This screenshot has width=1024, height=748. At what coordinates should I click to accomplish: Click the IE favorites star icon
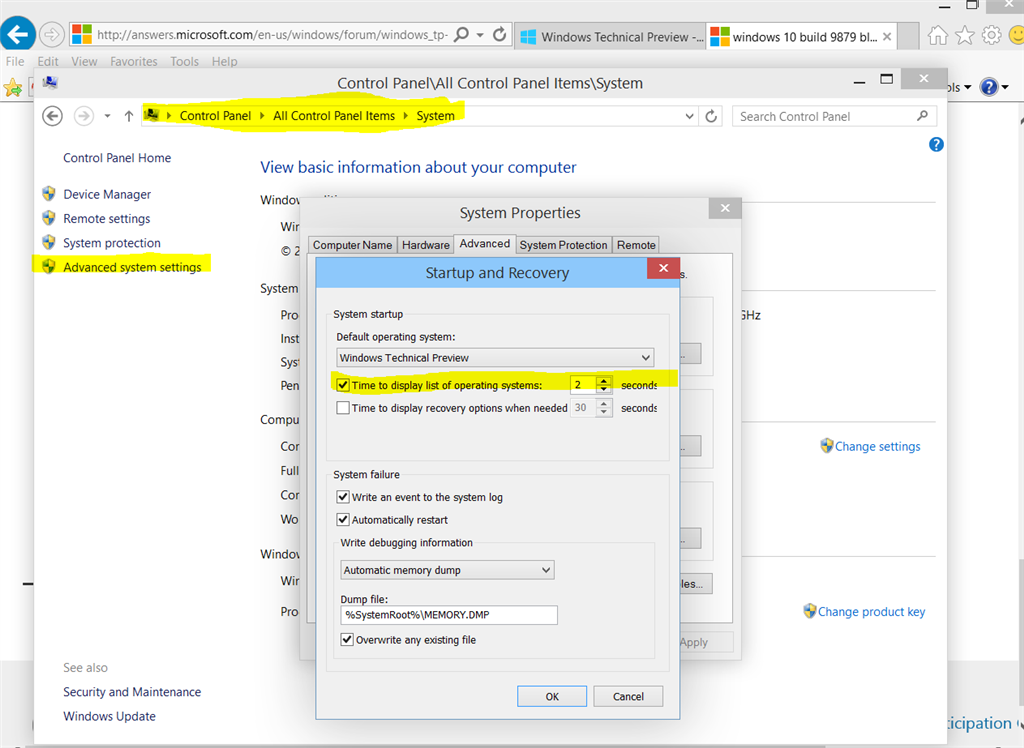click(964, 36)
